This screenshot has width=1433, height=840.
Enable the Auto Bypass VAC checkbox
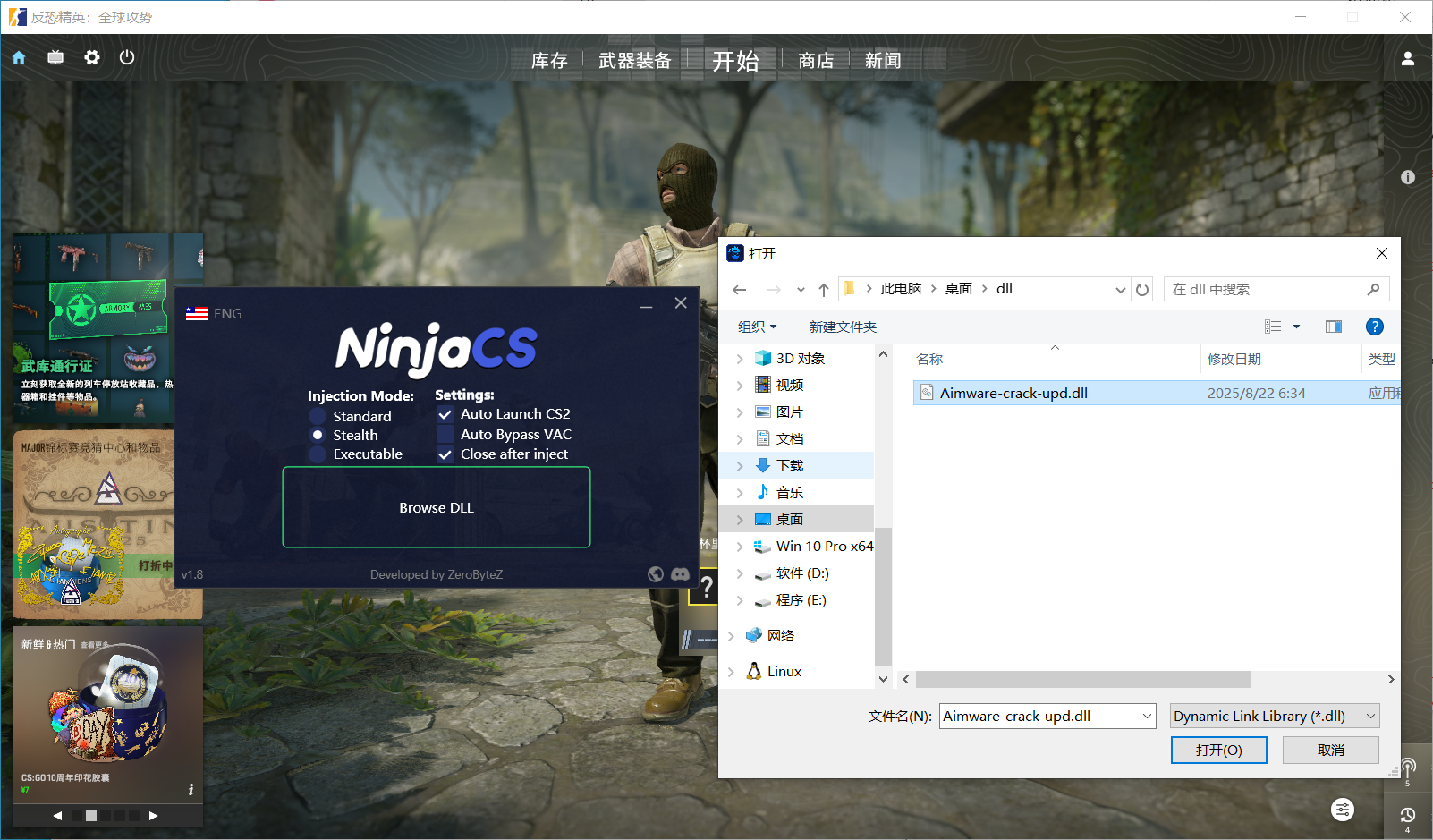coord(445,435)
